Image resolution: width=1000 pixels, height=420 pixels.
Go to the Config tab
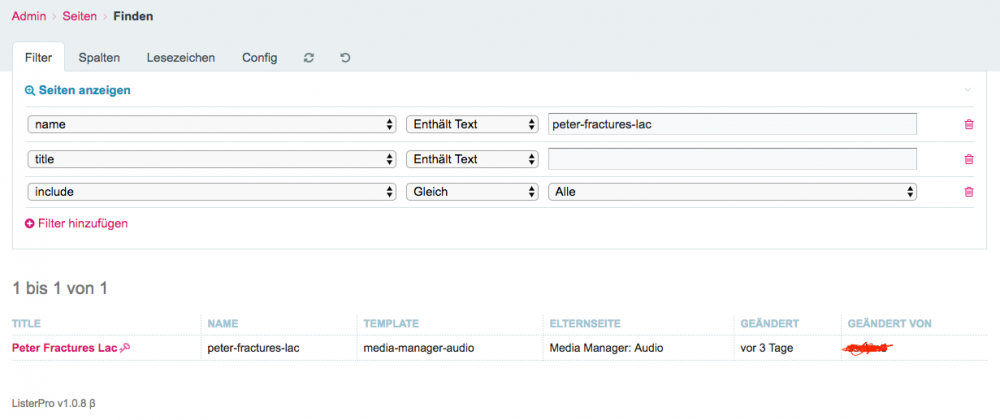259,58
